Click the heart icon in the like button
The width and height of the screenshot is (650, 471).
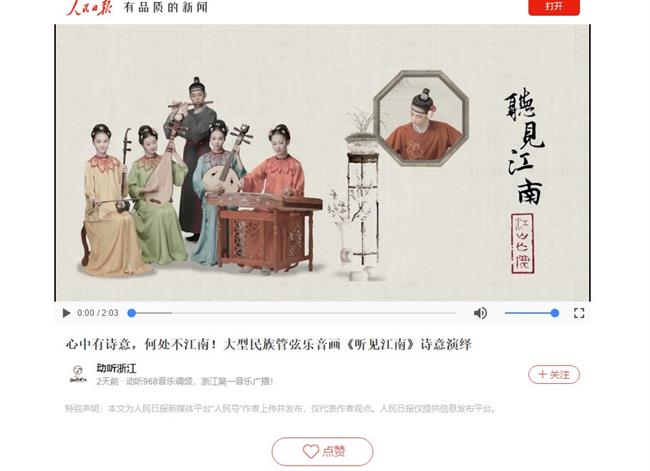click(x=310, y=451)
